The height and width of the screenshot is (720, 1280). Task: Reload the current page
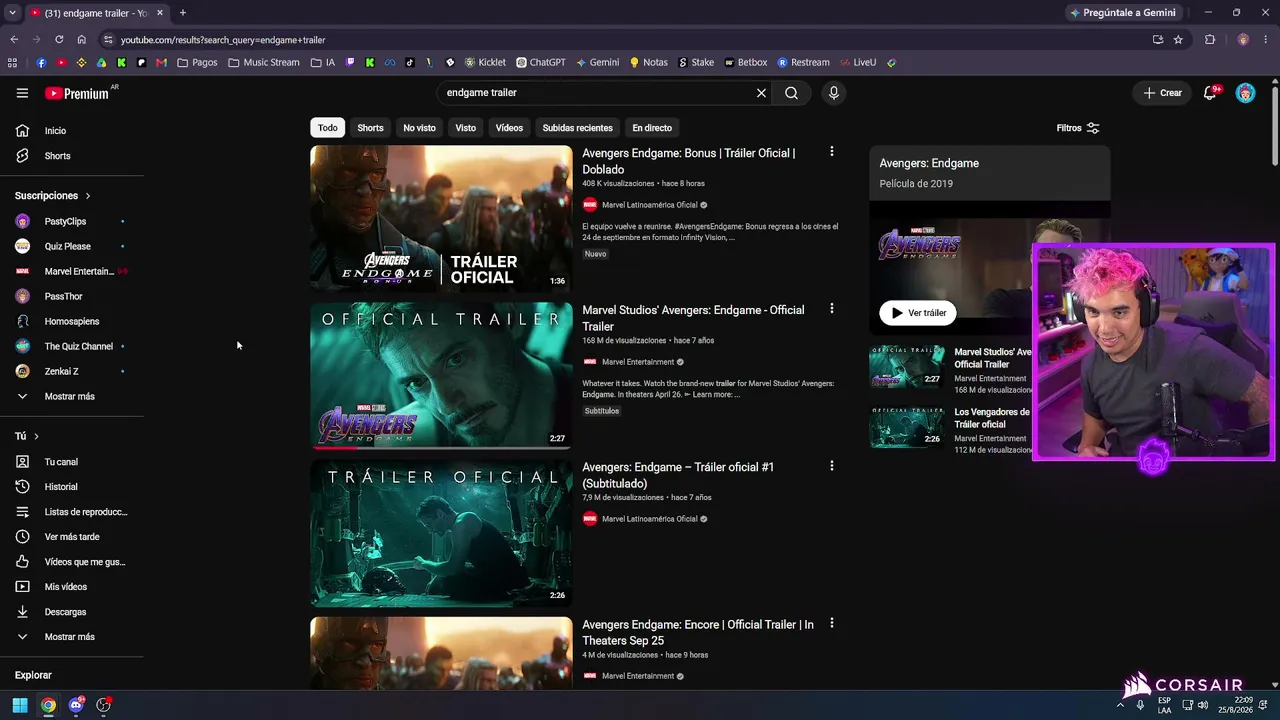[59, 40]
